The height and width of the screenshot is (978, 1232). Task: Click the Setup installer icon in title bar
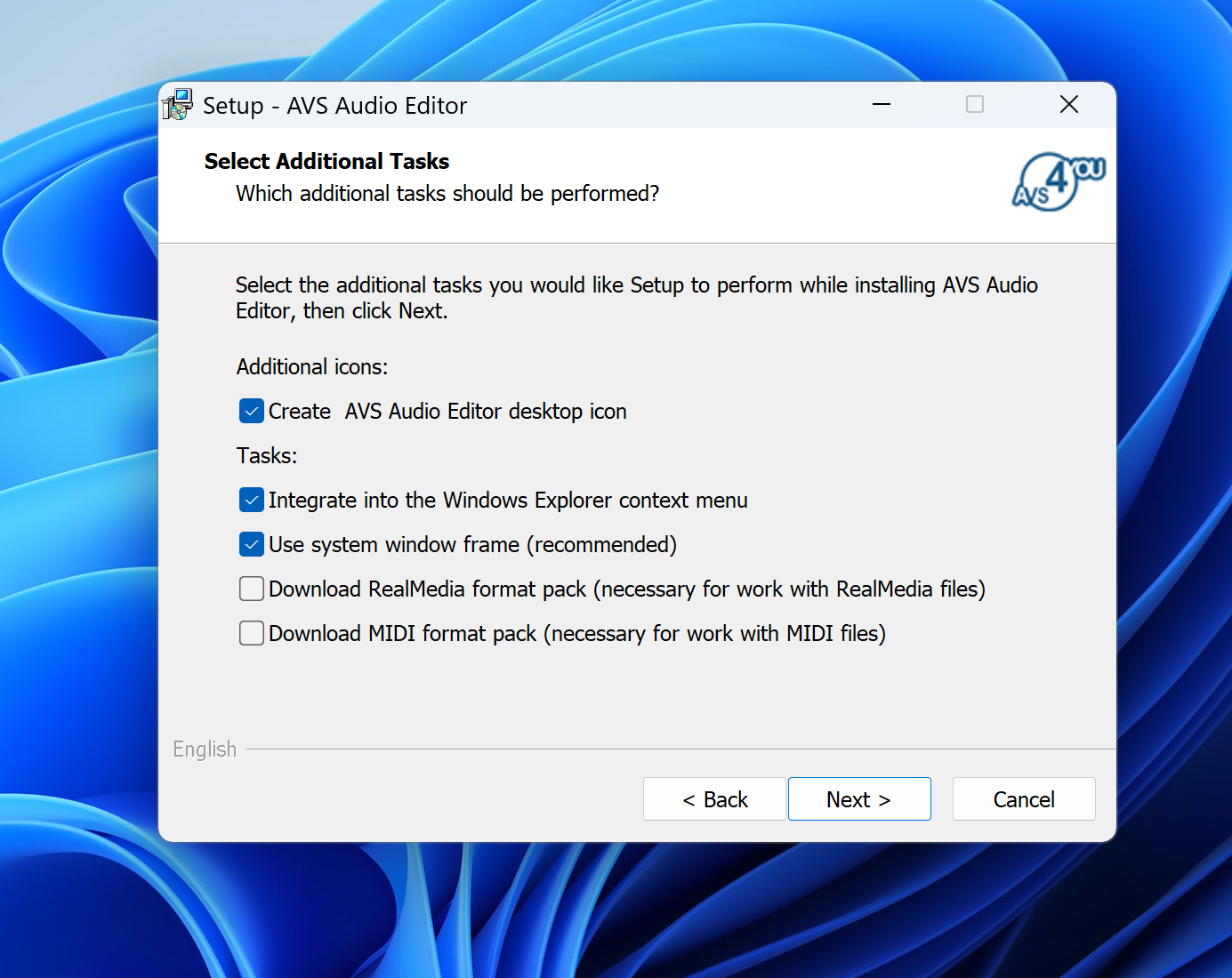tap(178, 105)
